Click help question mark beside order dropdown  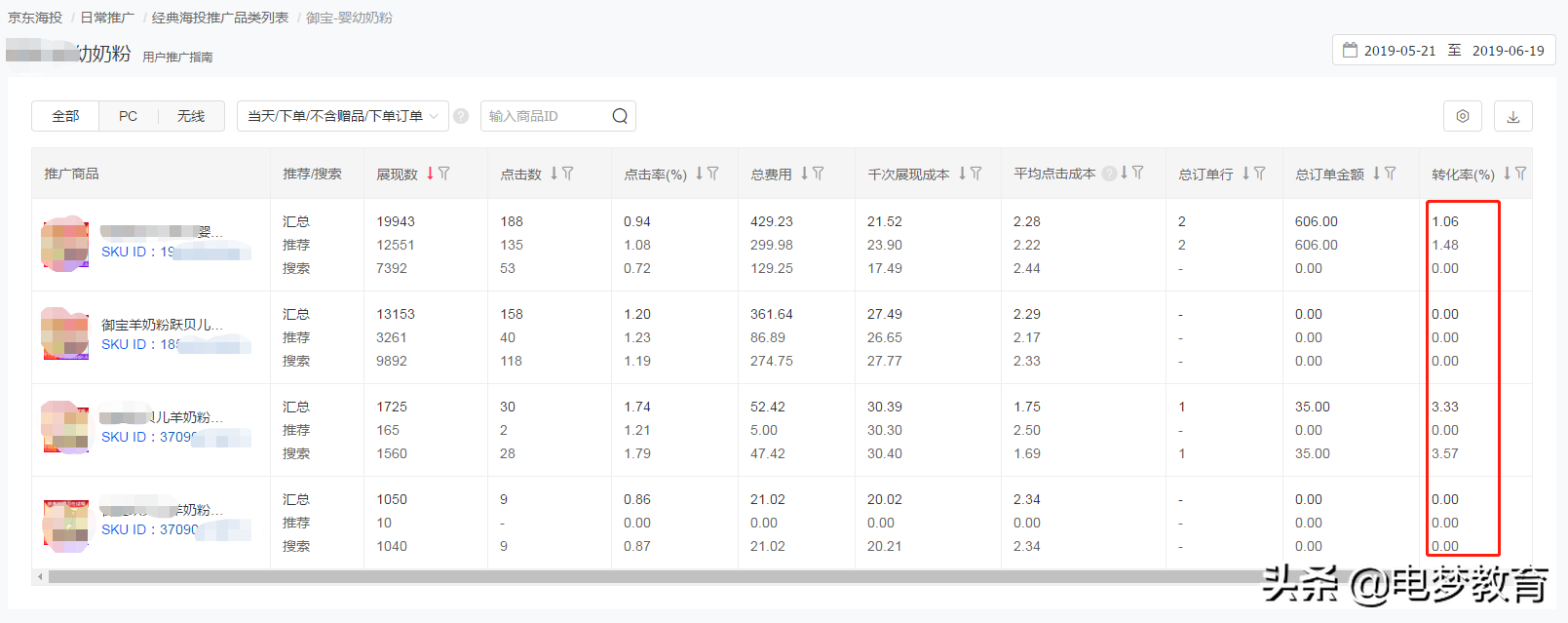tap(461, 116)
